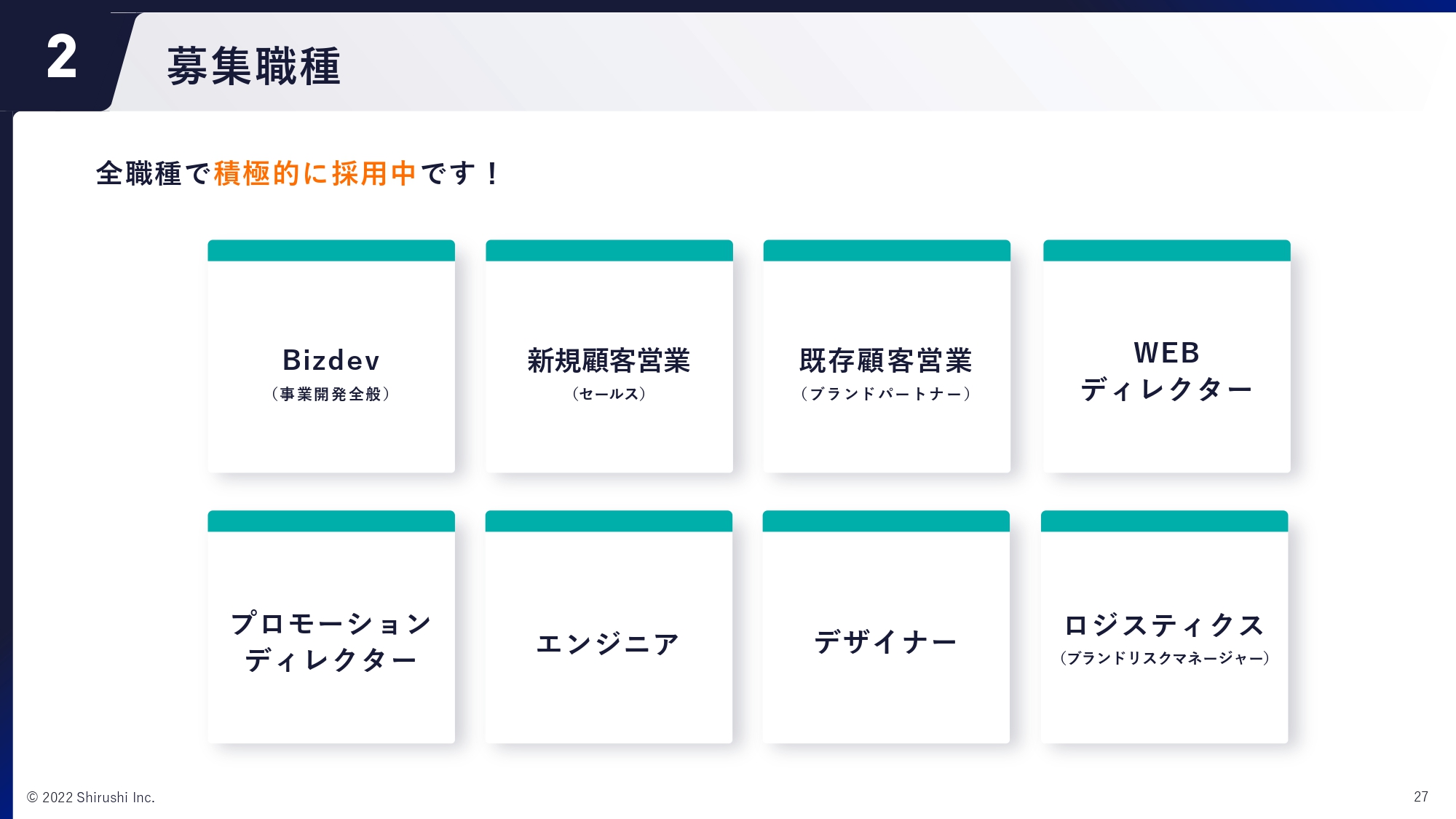Click the 全職種で headline beginning text
The width and height of the screenshot is (1456, 819).
click(154, 173)
